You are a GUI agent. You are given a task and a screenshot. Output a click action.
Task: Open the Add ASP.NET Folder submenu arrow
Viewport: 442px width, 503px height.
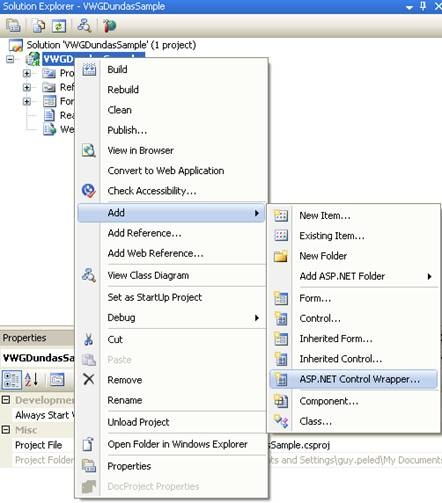click(x=430, y=276)
